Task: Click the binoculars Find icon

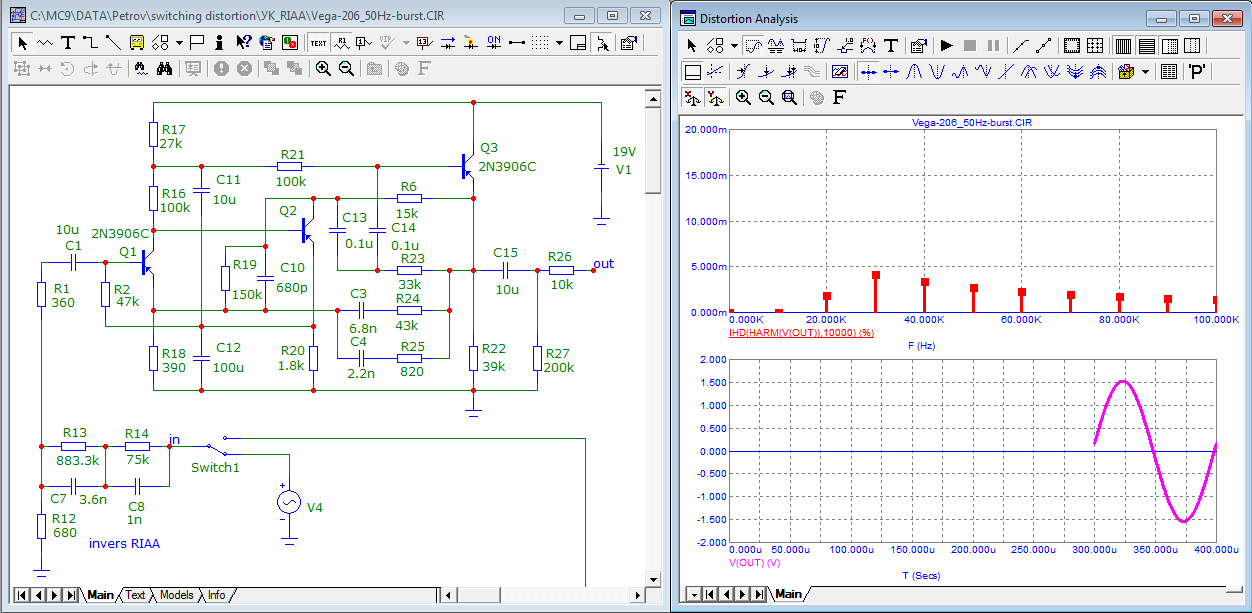Action: (x=165, y=68)
